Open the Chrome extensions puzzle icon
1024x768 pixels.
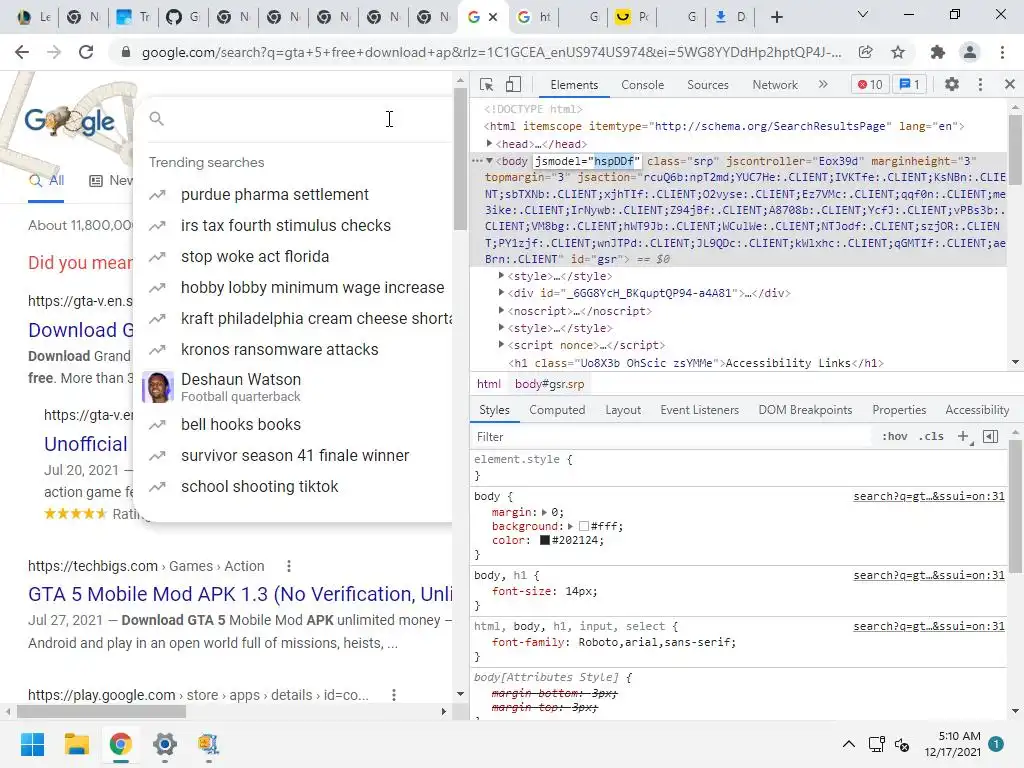tap(938, 52)
